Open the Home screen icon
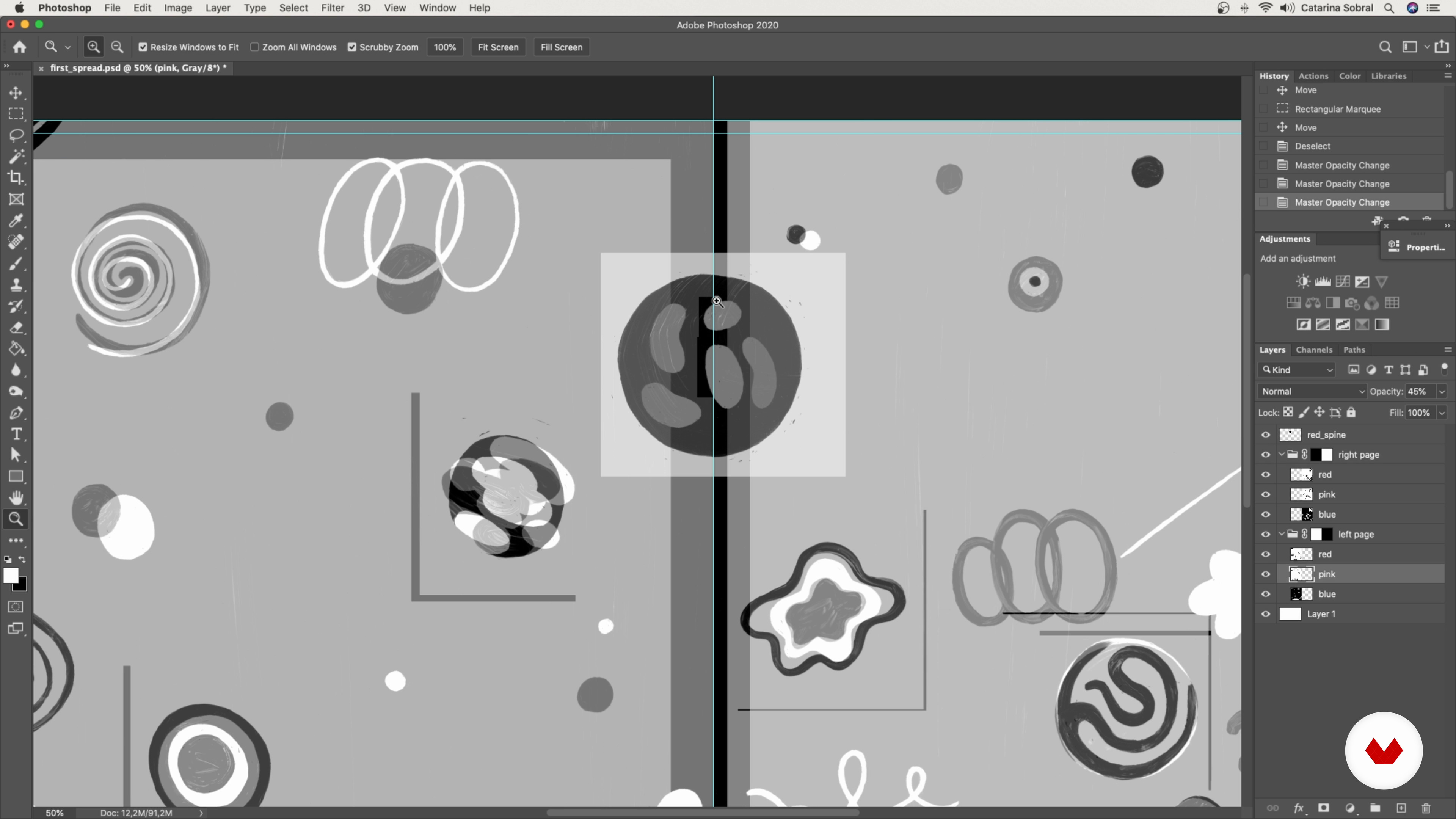This screenshot has height=819, width=1456. click(20, 47)
